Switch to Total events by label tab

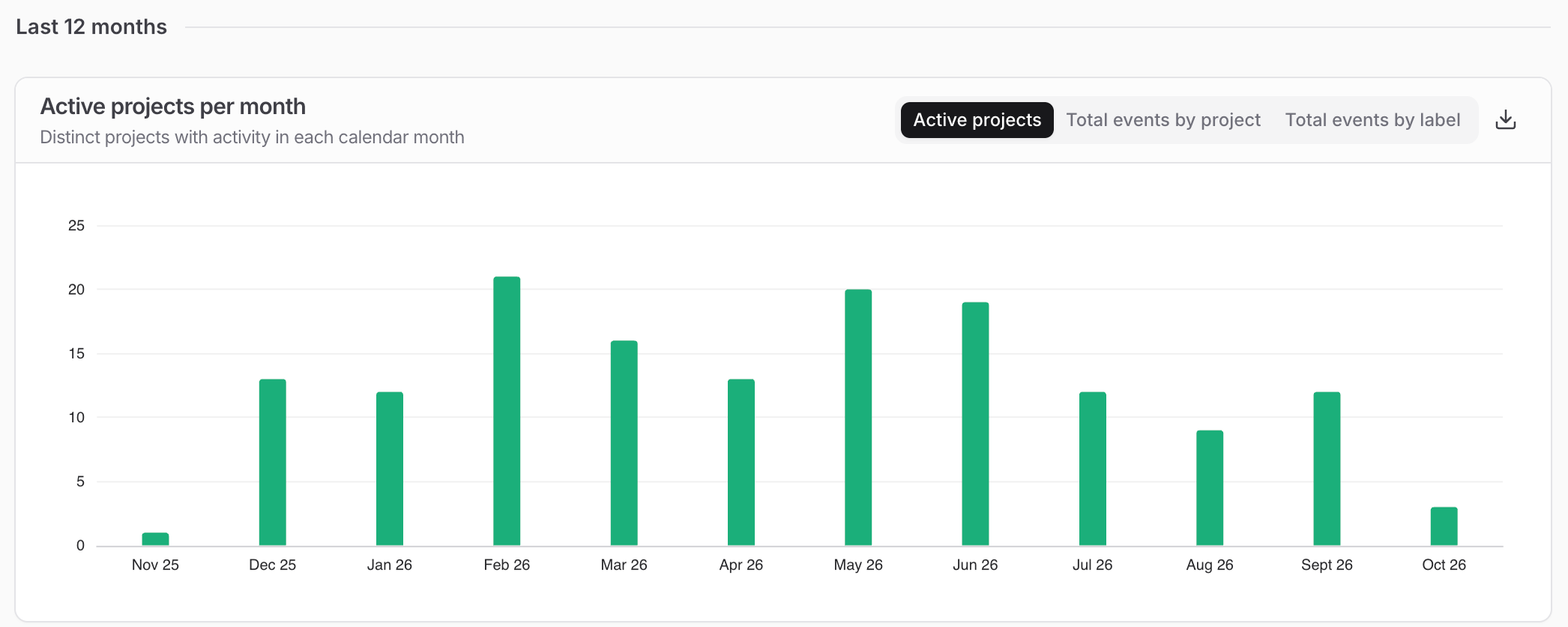coord(1372,120)
